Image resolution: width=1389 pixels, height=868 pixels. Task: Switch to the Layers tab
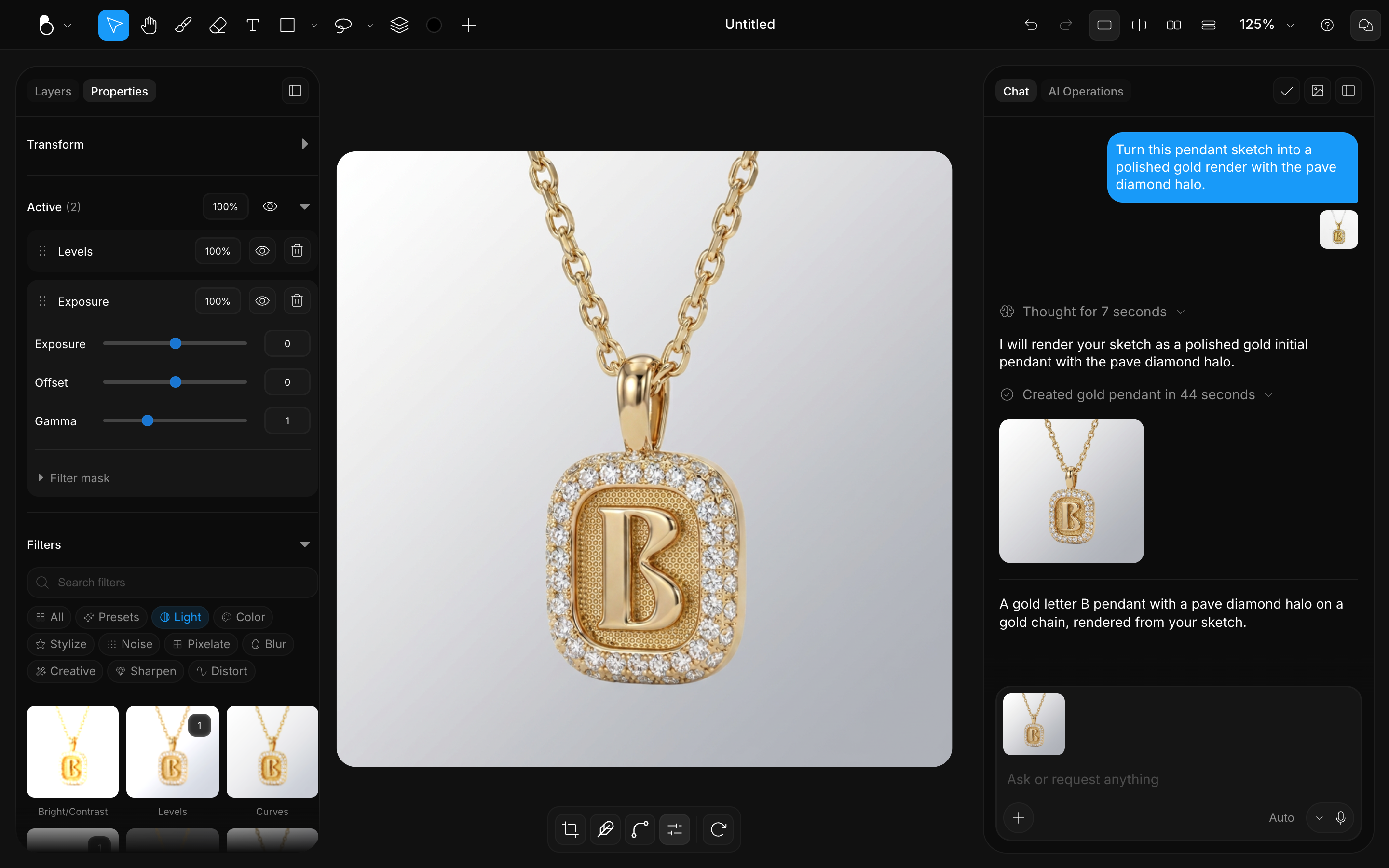coord(53,91)
